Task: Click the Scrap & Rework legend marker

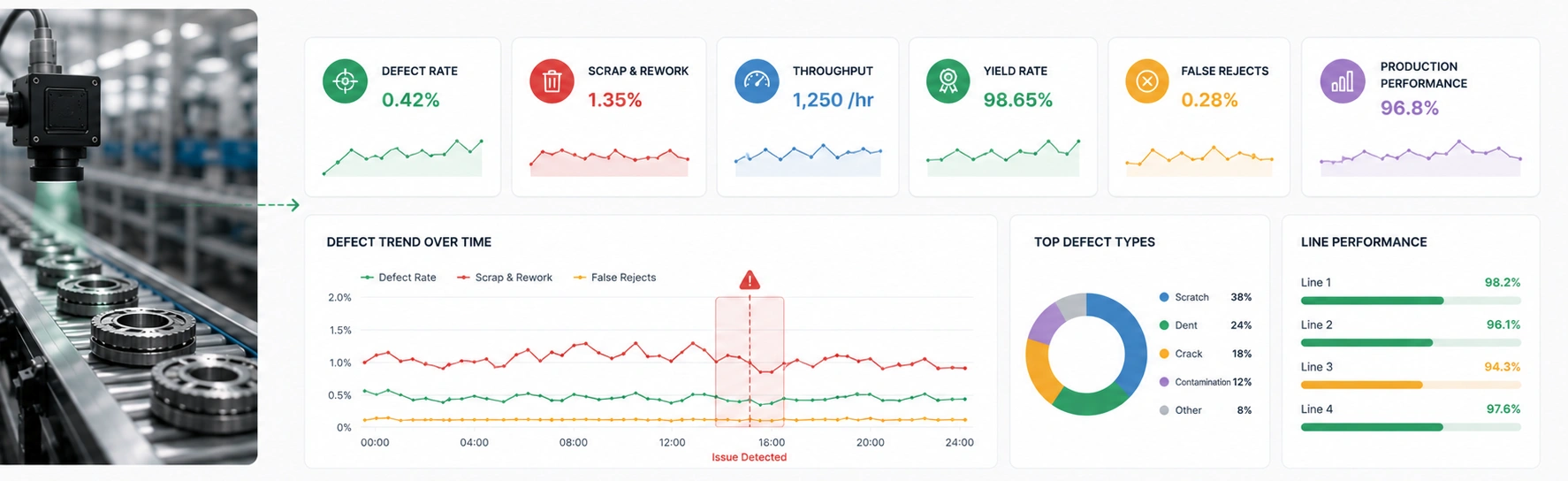Action: pos(463,278)
